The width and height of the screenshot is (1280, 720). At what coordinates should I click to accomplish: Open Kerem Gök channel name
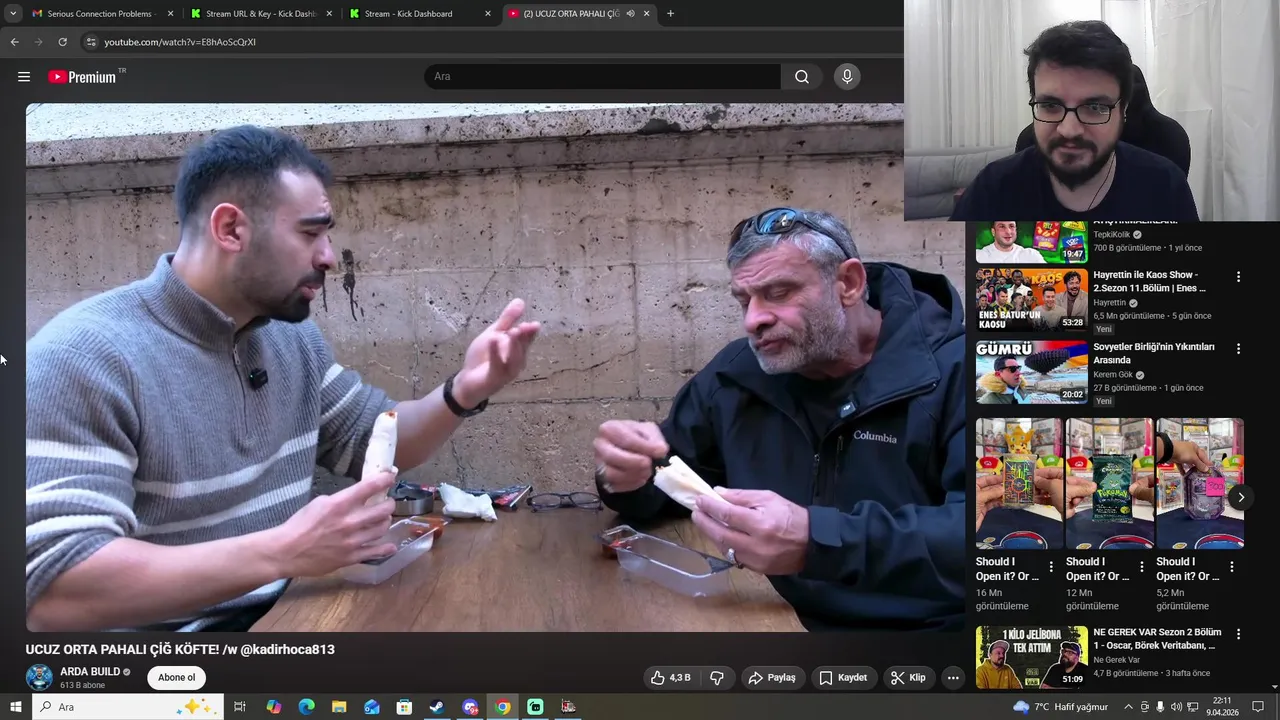pyautogui.click(x=1113, y=375)
